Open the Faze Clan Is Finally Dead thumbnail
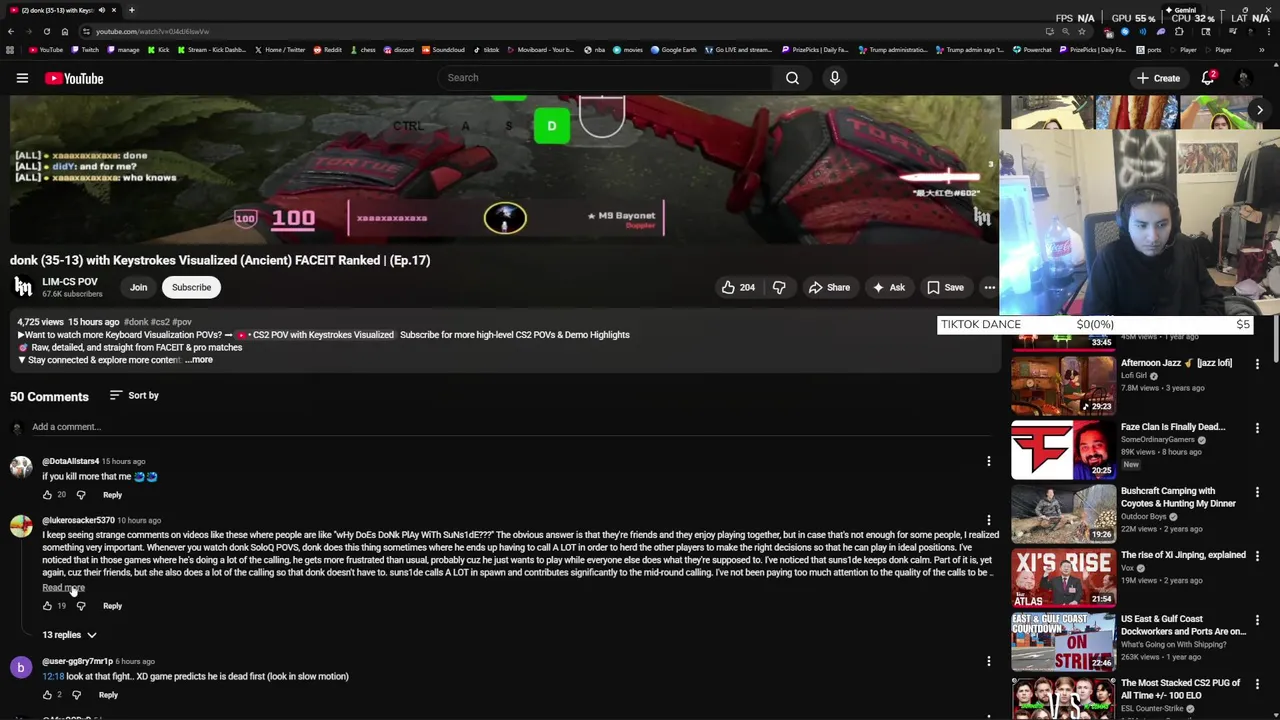1280x720 pixels. [x=1062, y=450]
